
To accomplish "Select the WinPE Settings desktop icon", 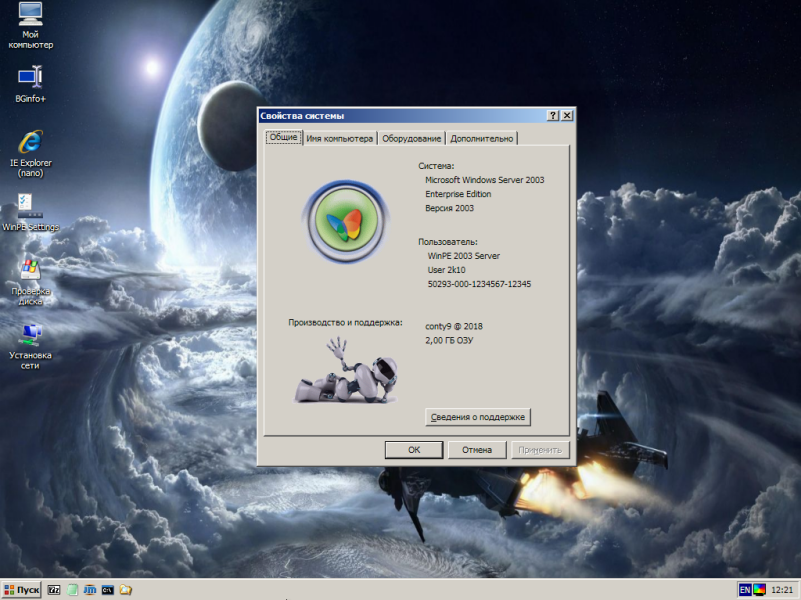I will (30, 212).
